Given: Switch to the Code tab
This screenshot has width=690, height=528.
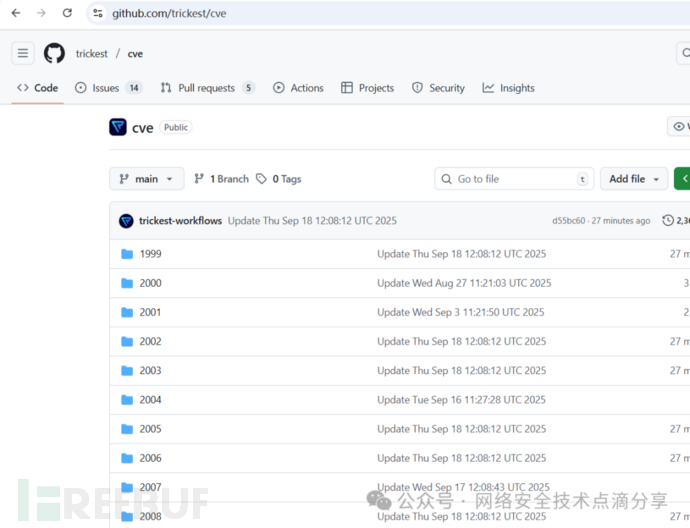Looking at the screenshot, I should 37,88.
